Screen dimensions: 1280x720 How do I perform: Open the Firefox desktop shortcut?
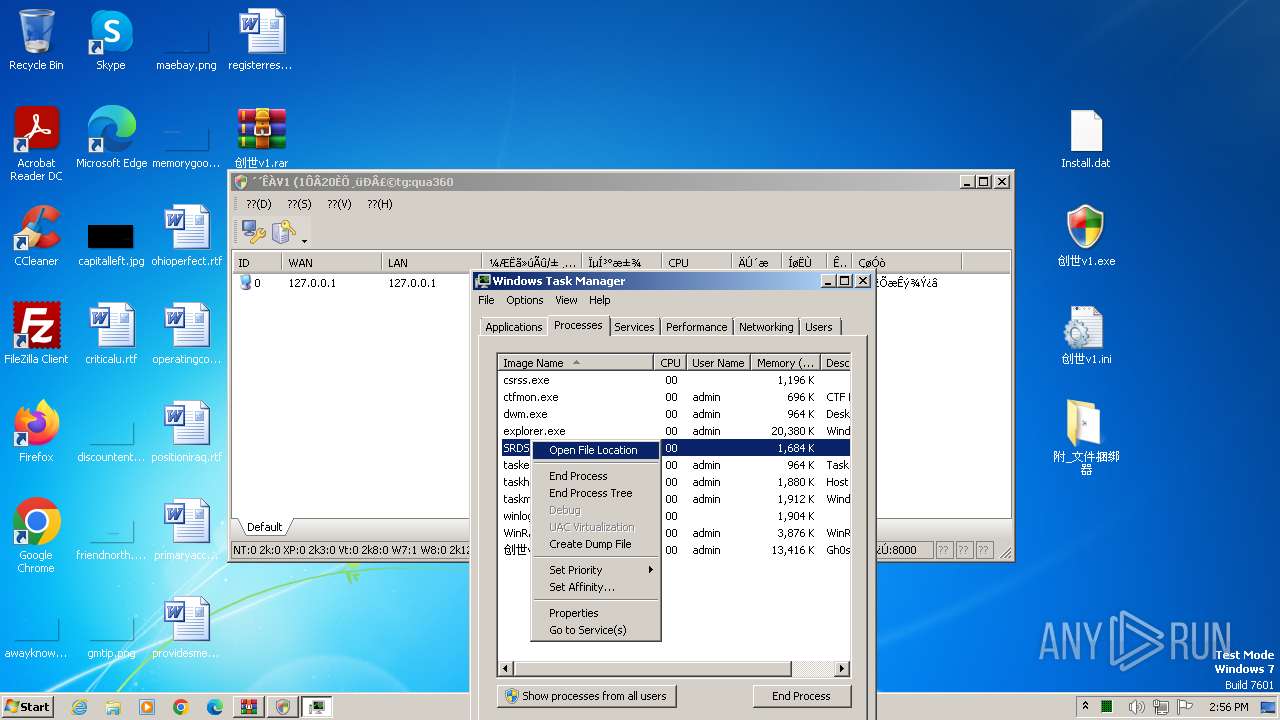click(36, 432)
